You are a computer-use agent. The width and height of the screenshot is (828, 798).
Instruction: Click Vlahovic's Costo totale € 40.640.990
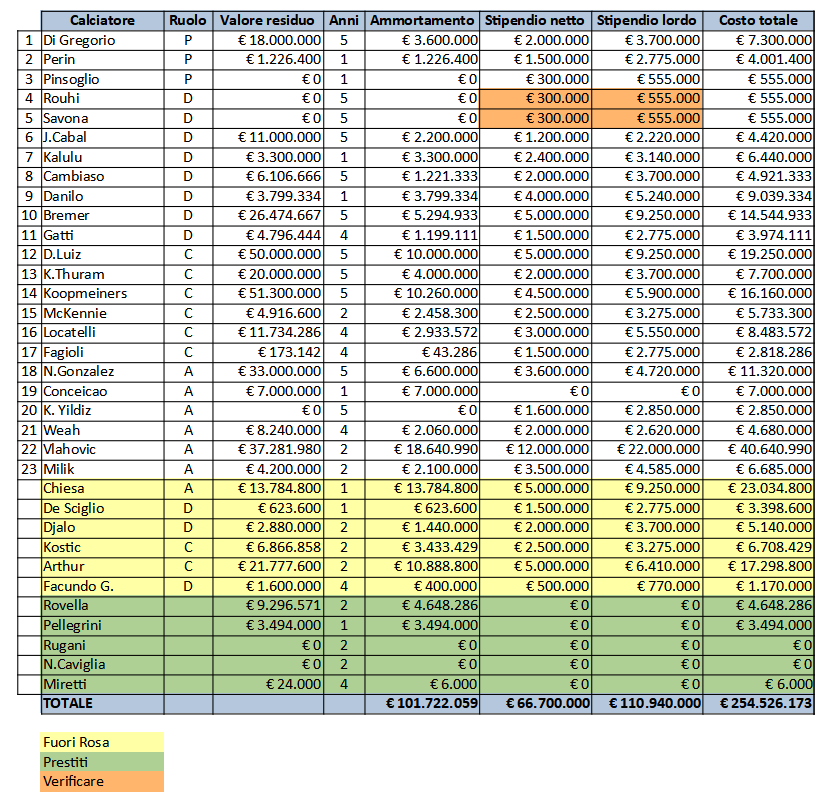tap(758, 449)
